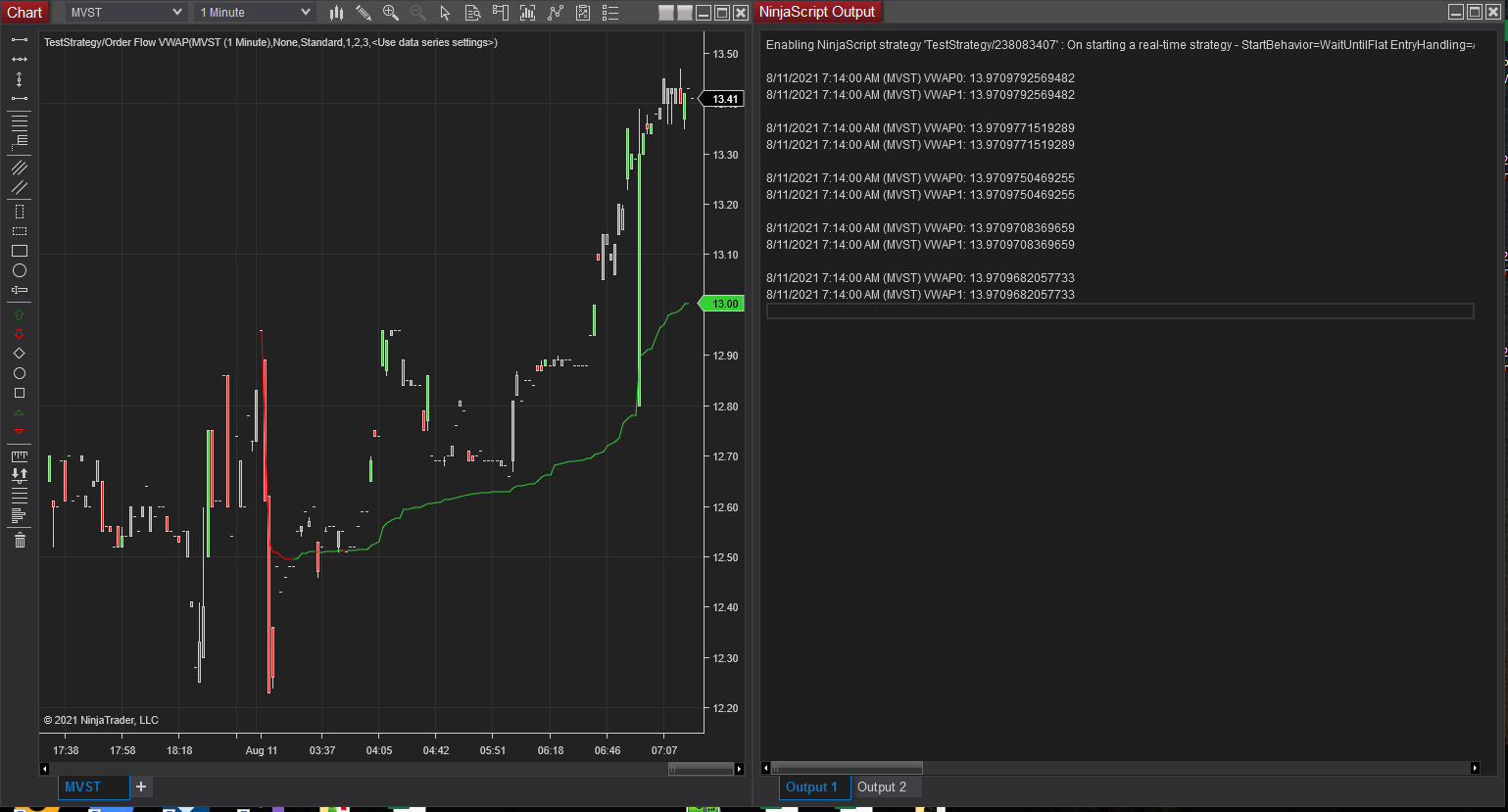Viewport: 1508px width, 812px height.
Task: Select the Fibonacci extensions tool
Action: [x=20, y=141]
